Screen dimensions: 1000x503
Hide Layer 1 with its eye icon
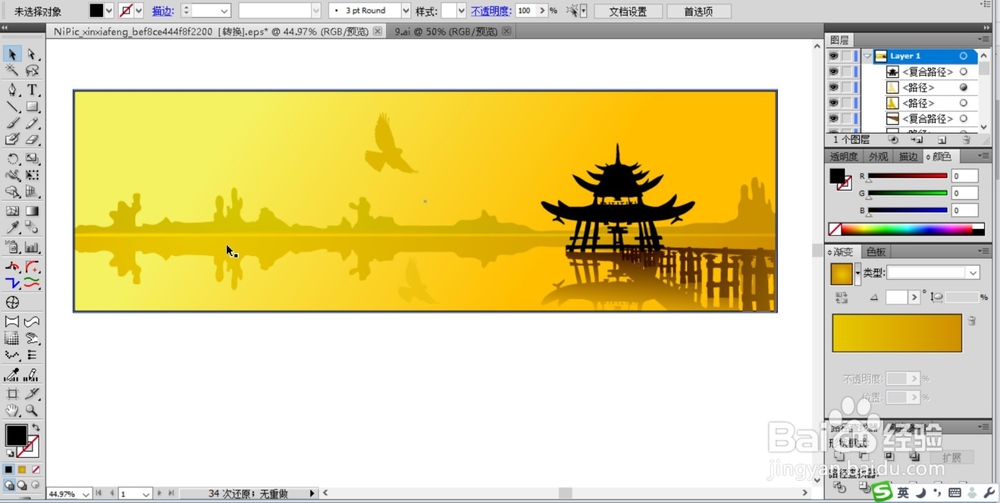pyautogui.click(x=834, y=56)
